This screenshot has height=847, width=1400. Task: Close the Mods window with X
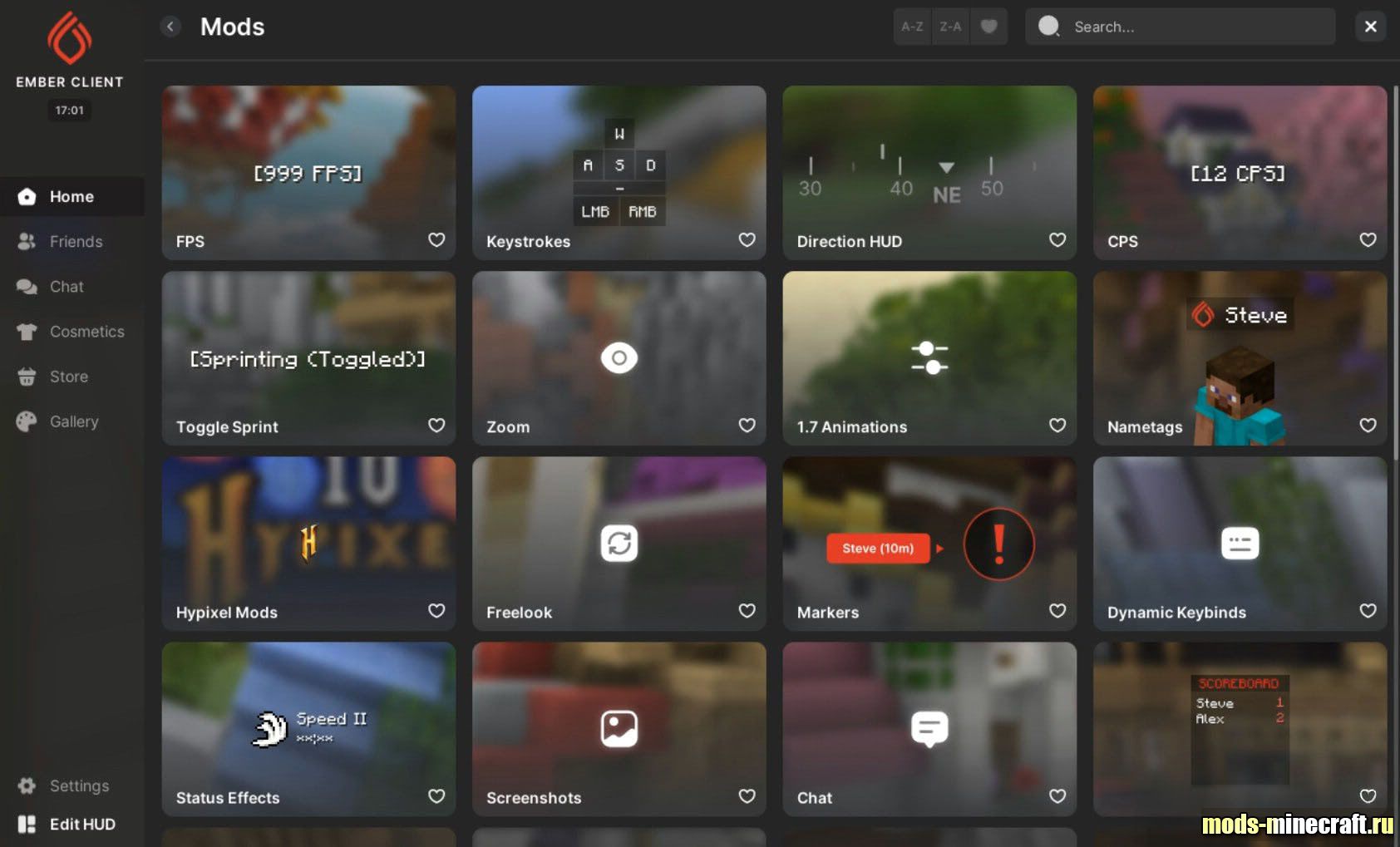(x=1371, y=27)
